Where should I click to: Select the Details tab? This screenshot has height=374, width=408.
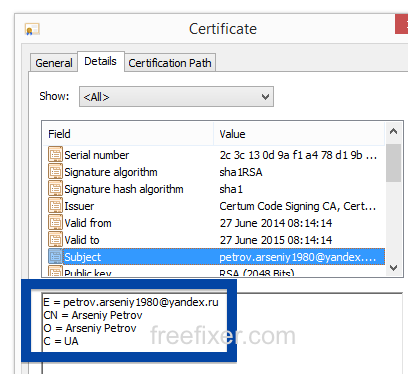click(x=101, y=61)
